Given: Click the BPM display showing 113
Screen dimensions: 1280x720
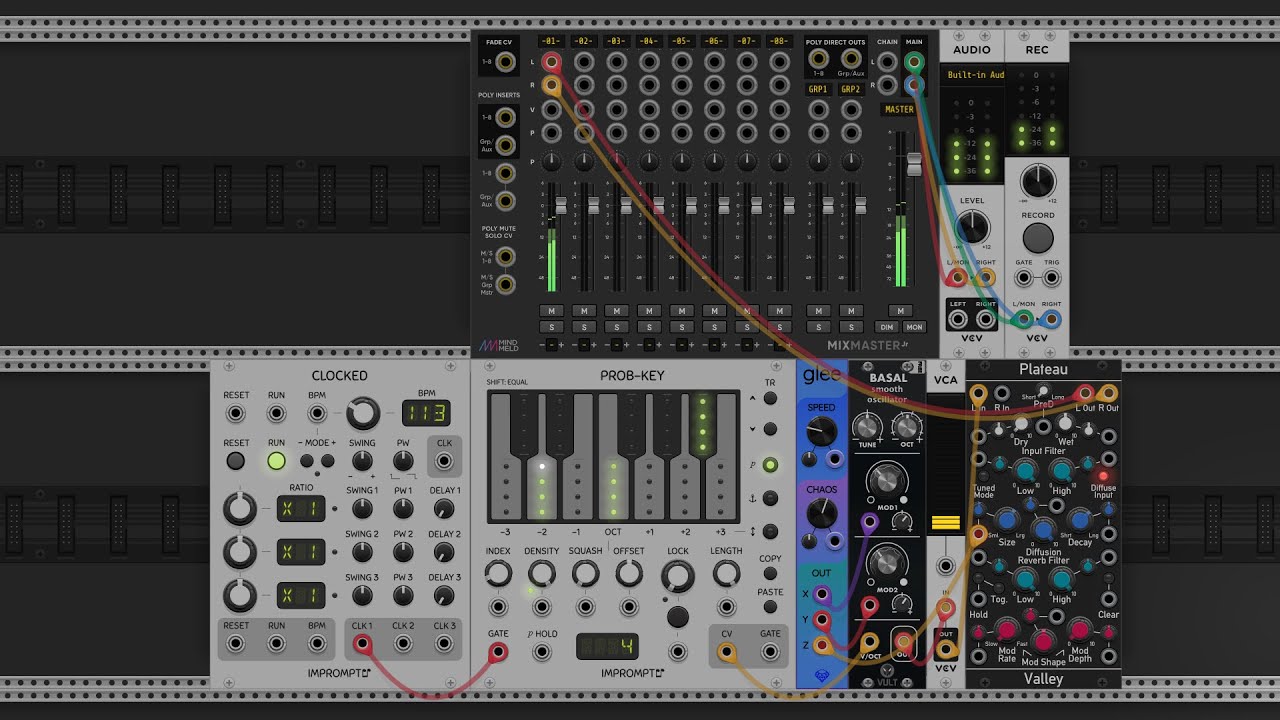Looking at the screenshot, I should point(426,412).
